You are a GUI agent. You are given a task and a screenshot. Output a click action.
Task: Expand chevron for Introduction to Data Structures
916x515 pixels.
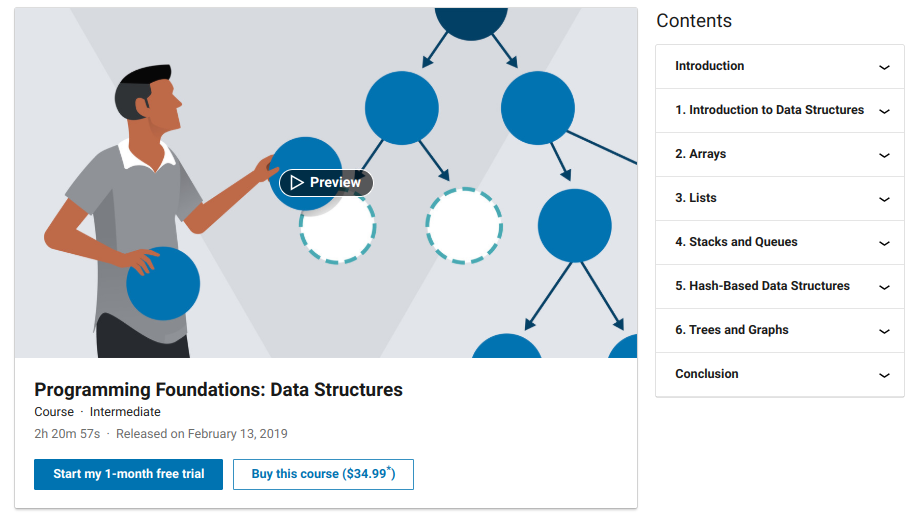884,111
